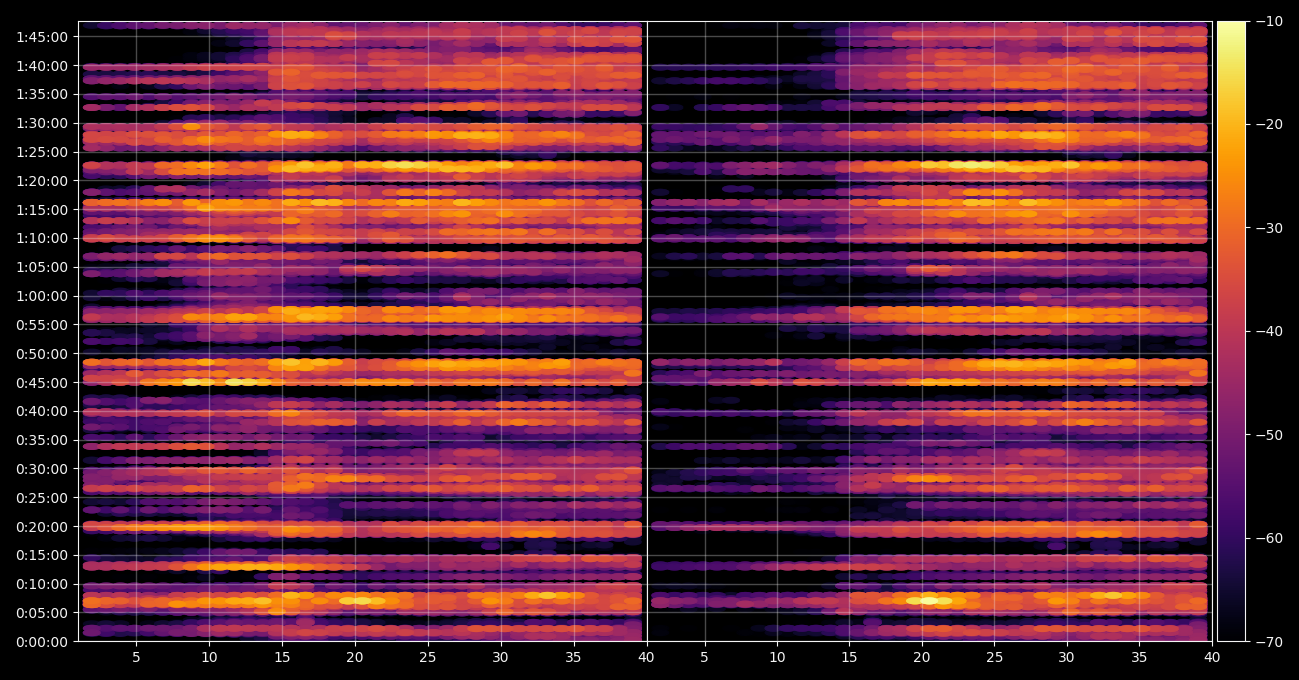Click the 1:35:00 time axis label

[x=43, y=95]
